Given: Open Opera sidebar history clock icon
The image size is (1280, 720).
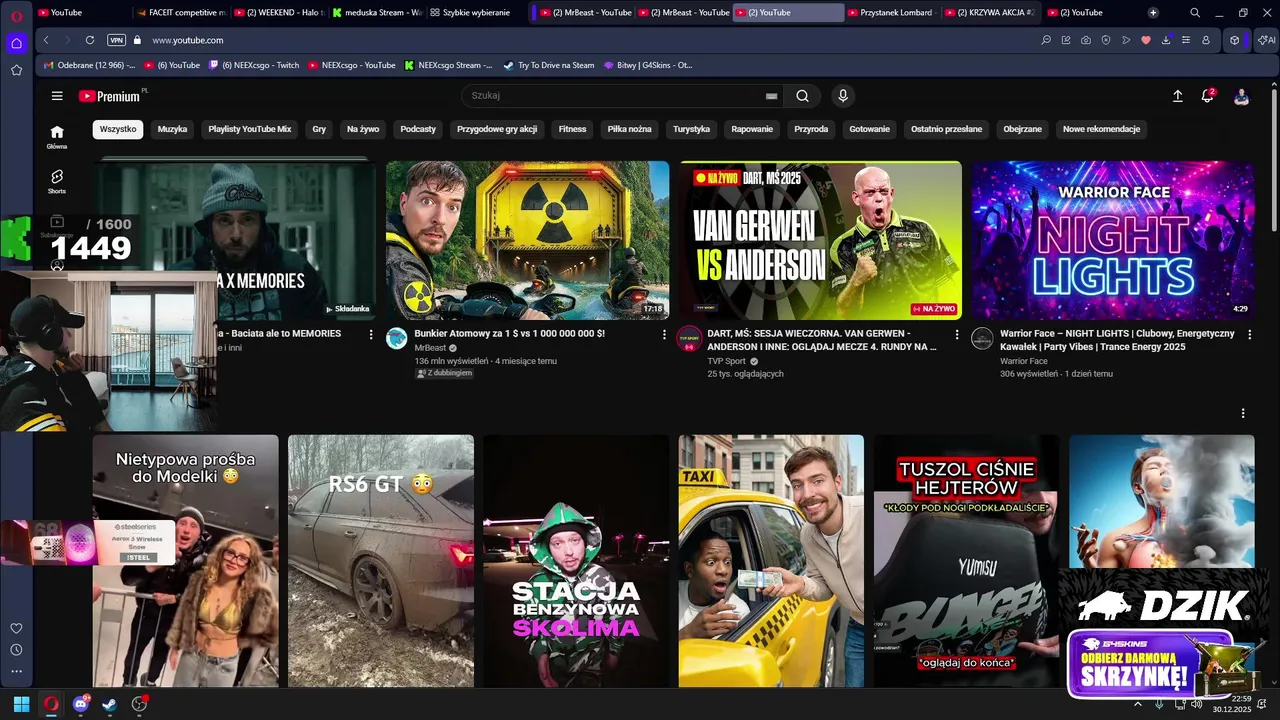Looking at the screenshot, I should pos(16,650).
